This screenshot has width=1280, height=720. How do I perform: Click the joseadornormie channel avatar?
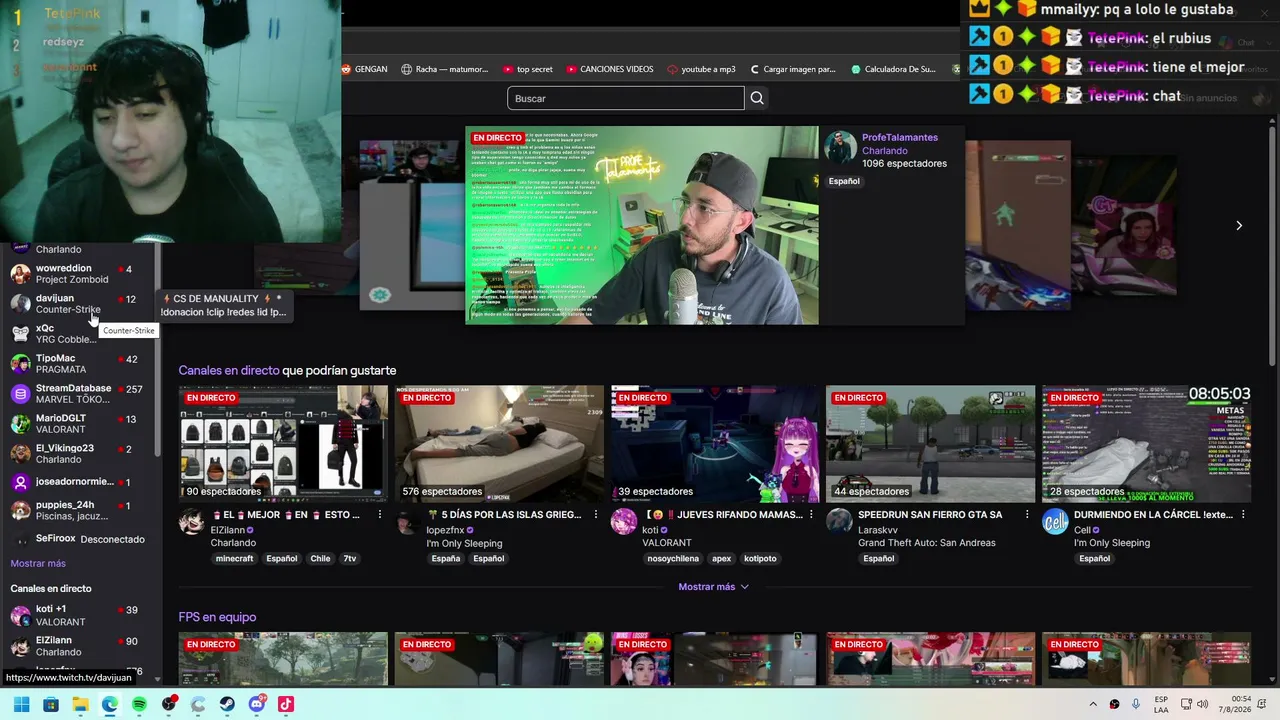coord(20,482)
